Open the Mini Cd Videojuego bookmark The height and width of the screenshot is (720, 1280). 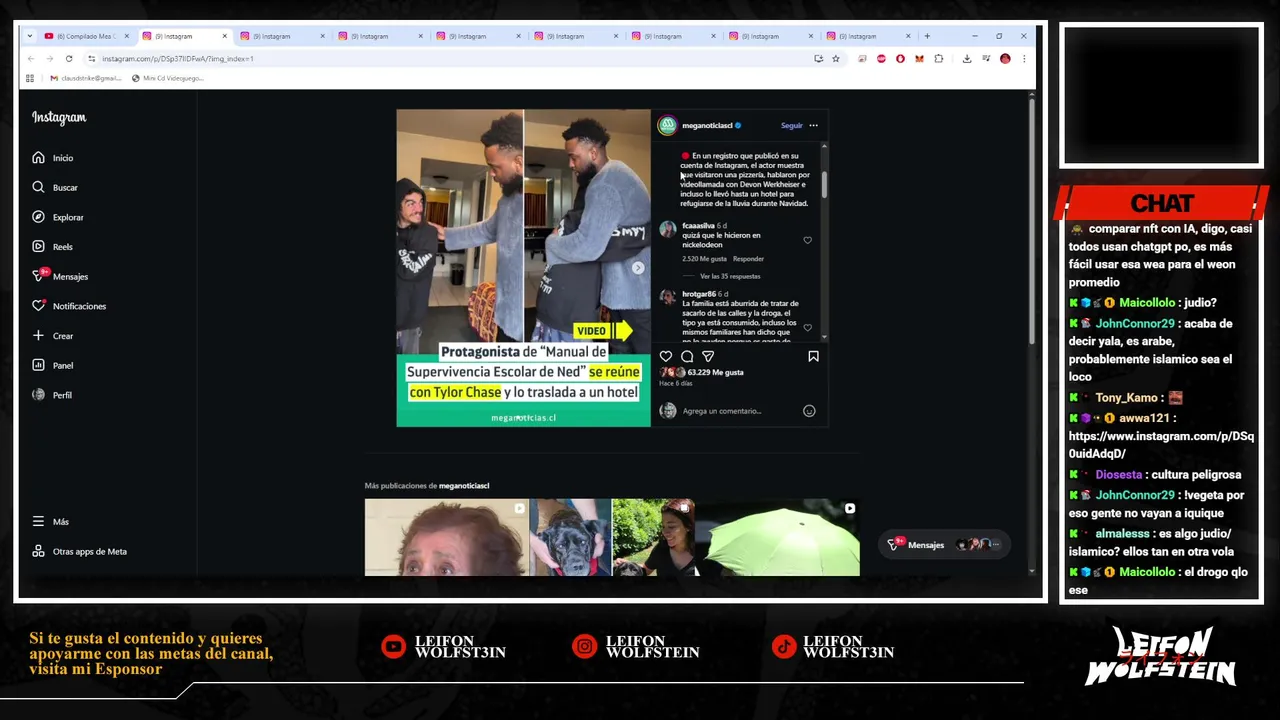coord(168,78)
